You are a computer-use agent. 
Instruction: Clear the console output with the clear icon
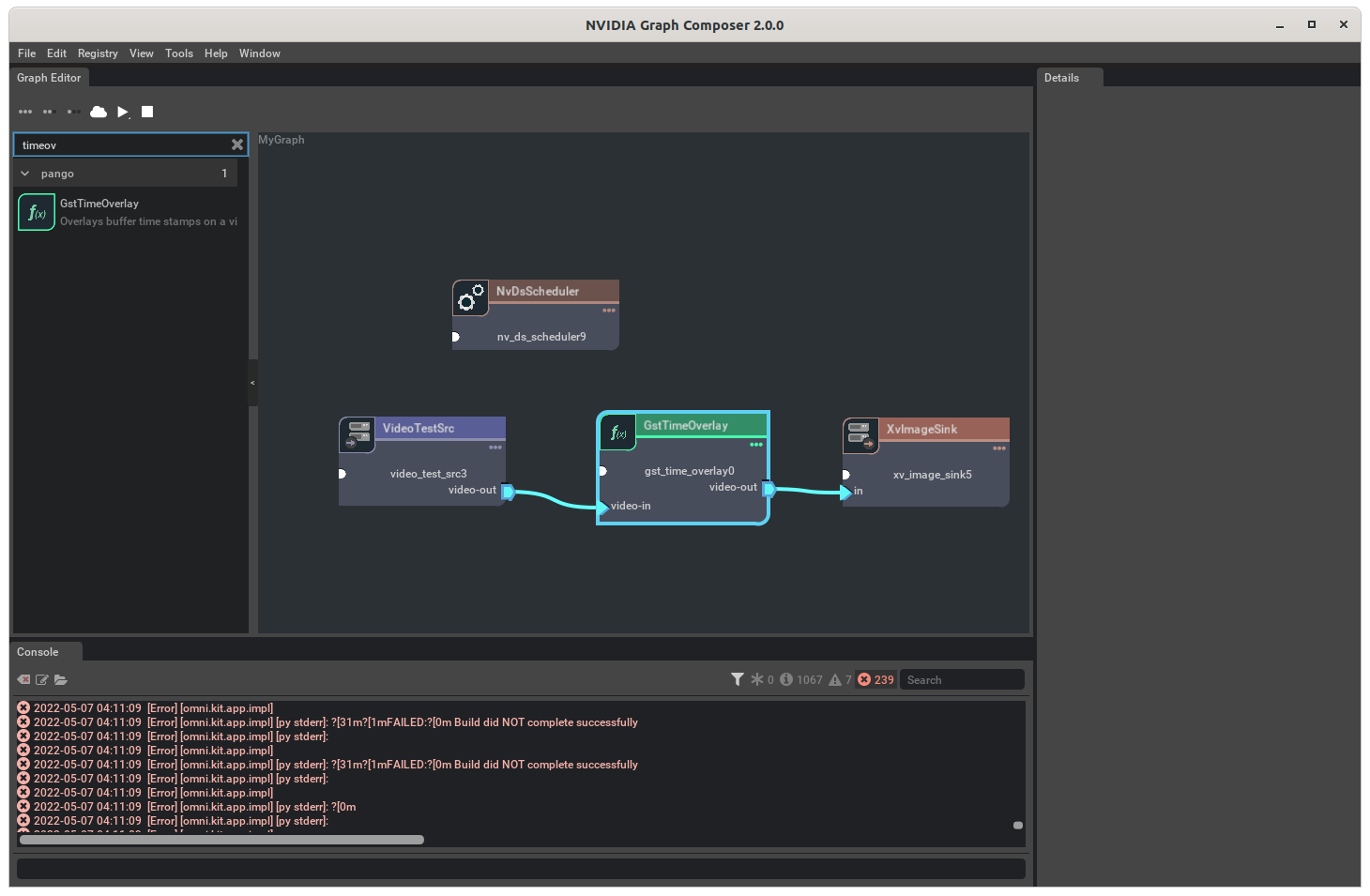coord(23,679)
